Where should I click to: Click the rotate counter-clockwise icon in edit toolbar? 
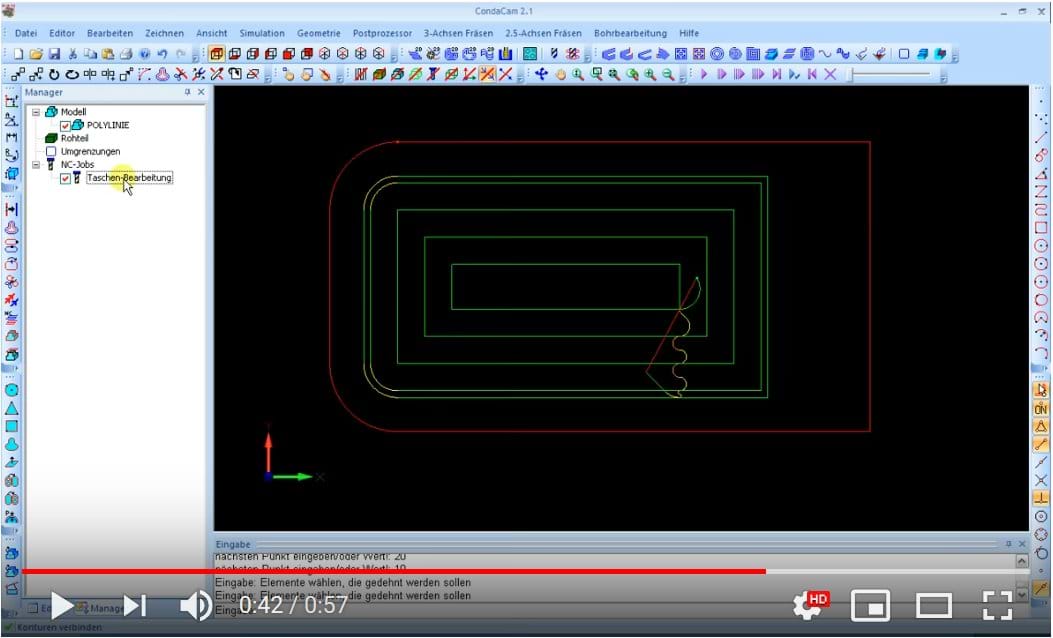[x=54, y=75]
